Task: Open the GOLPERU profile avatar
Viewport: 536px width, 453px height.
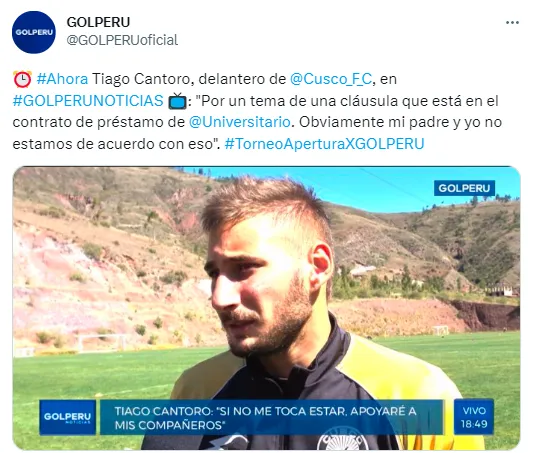Action: coord(34,32)
